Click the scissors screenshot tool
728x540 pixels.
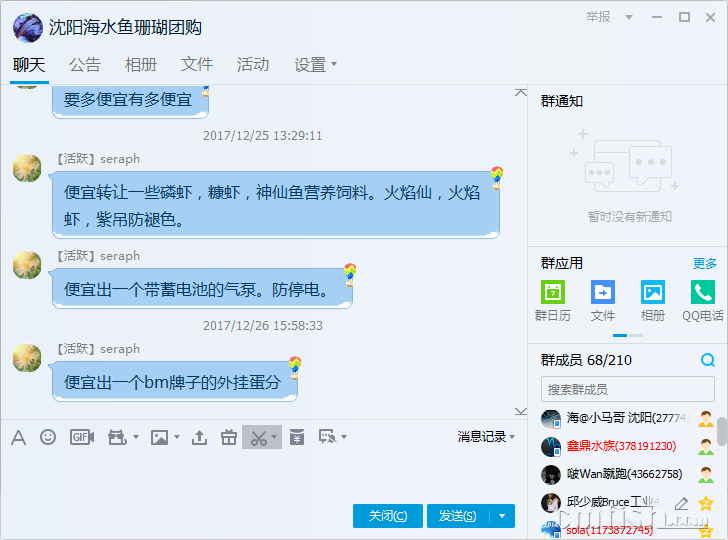[259, 437]
